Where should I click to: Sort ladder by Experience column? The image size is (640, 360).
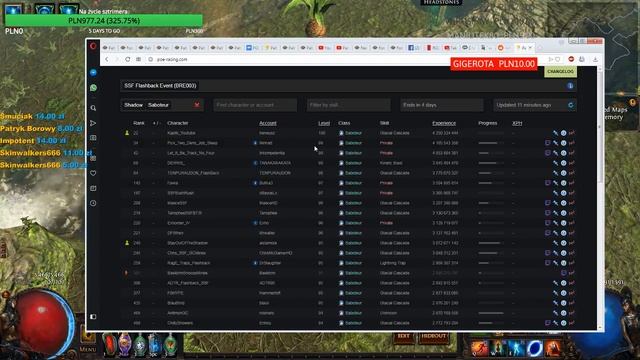(444, 123)
